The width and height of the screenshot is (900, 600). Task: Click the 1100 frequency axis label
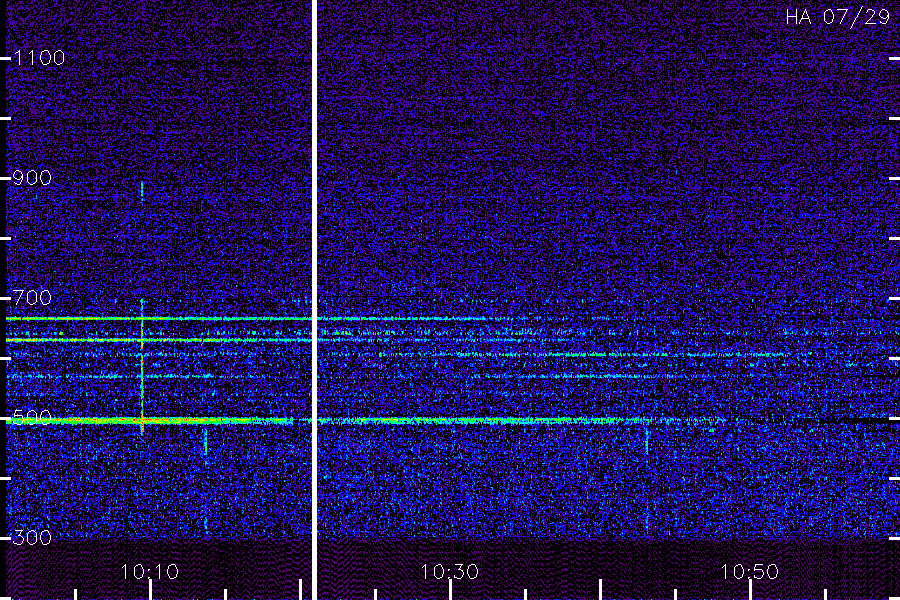(x=39, y=58)
